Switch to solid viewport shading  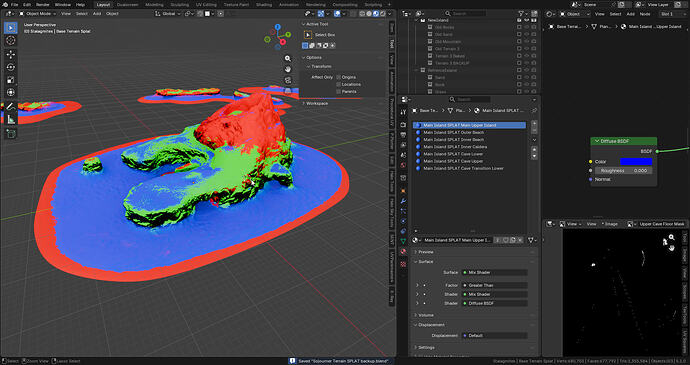coord(369,14)
